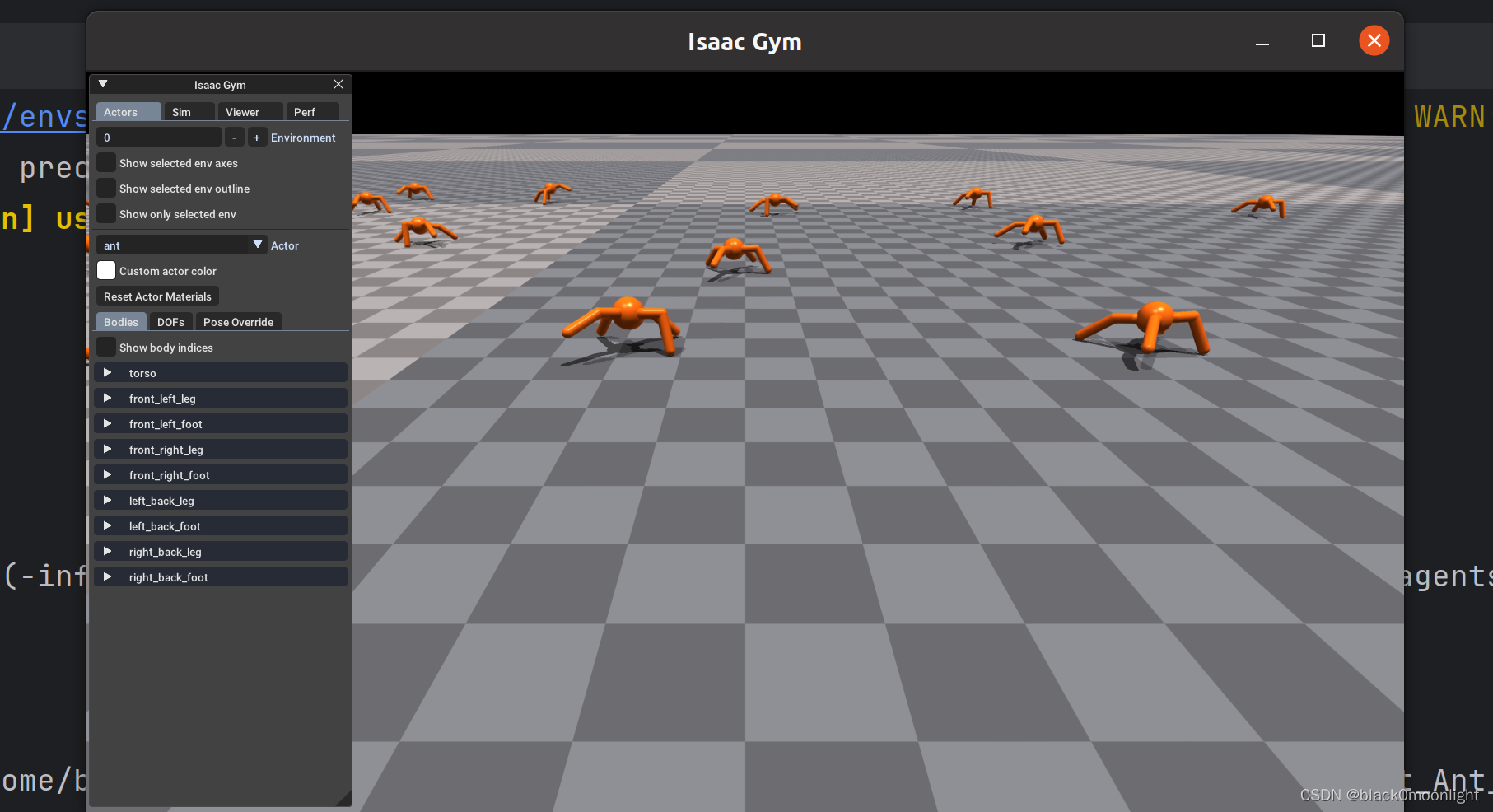Expand the front_right_leg body row

tap(221, 450)
